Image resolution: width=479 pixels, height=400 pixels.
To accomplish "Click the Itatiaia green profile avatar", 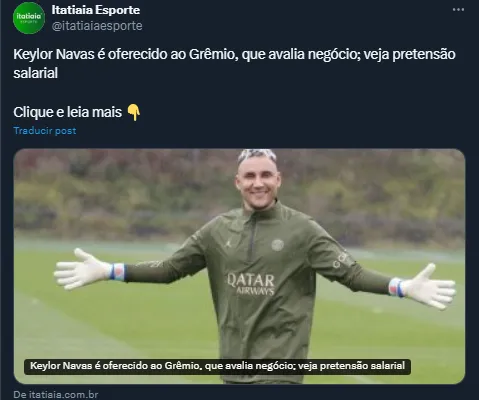I will [29, 18].
